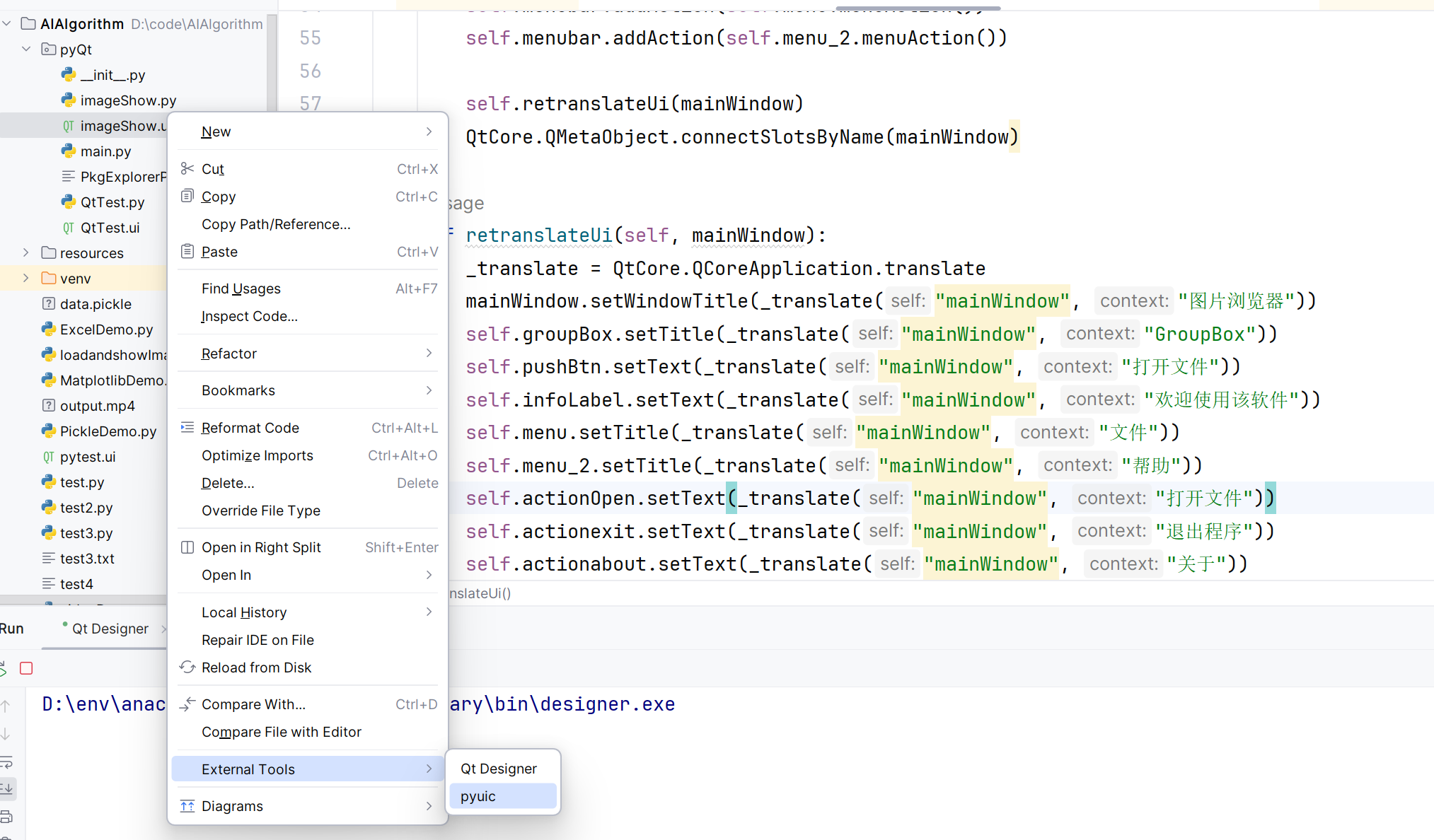Screen dimensions: 1434x840
Task: Stop the running Qt Designer process
Action: pyautogui.click(x=26, y=668)
